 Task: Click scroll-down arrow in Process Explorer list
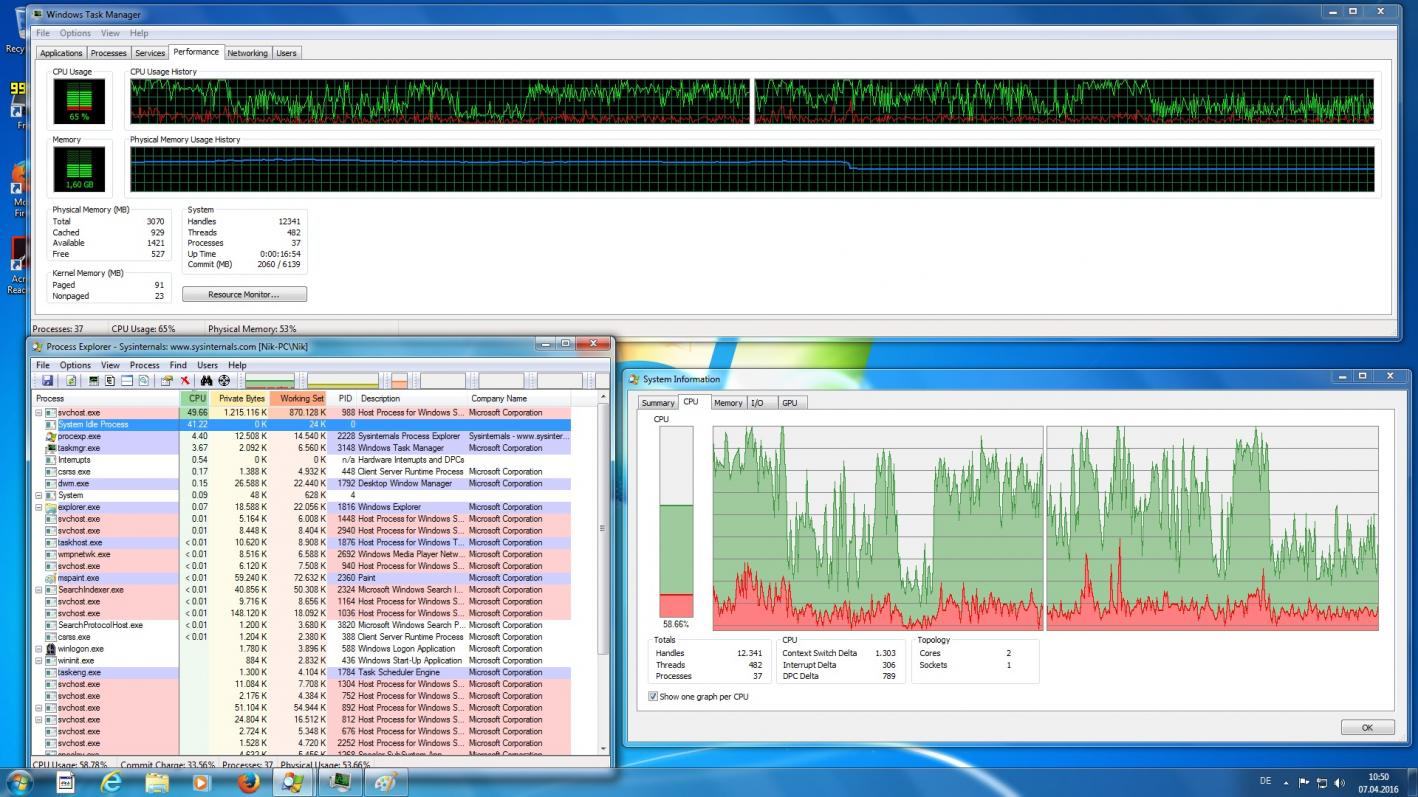click(603, 748)
